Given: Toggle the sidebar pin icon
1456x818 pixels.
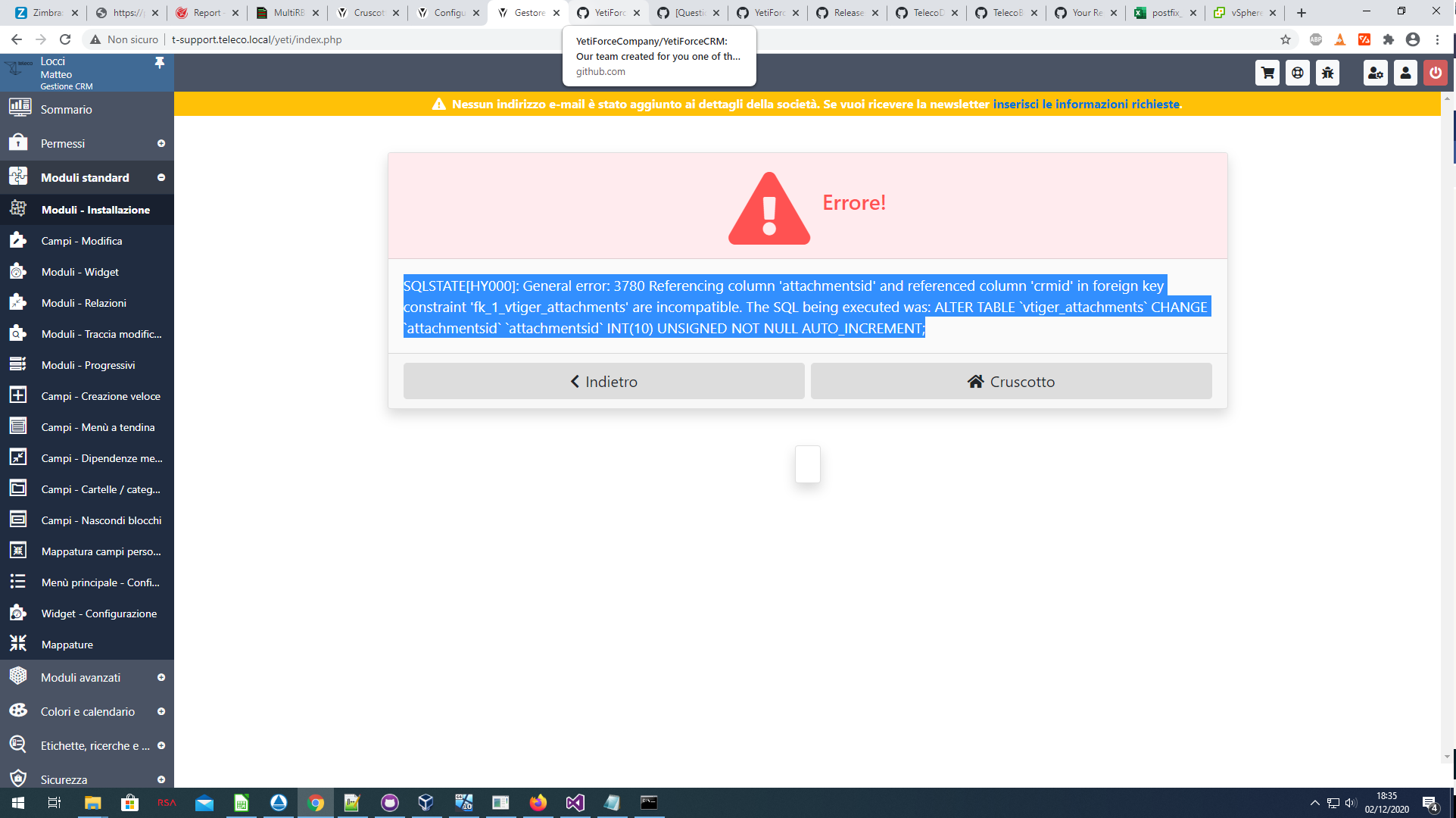Looking at the screenshot, I should (160, 63).
